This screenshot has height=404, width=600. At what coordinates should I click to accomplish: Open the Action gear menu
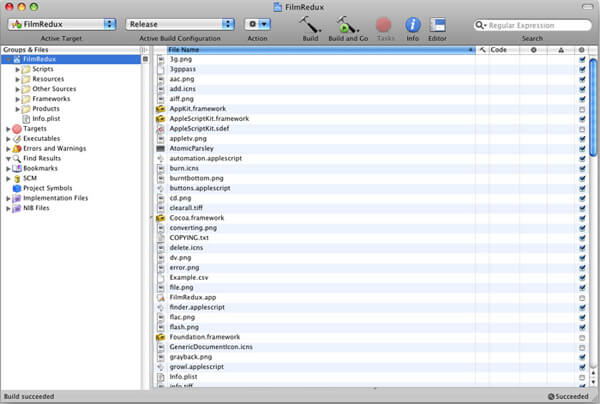[x=258, y=23]
